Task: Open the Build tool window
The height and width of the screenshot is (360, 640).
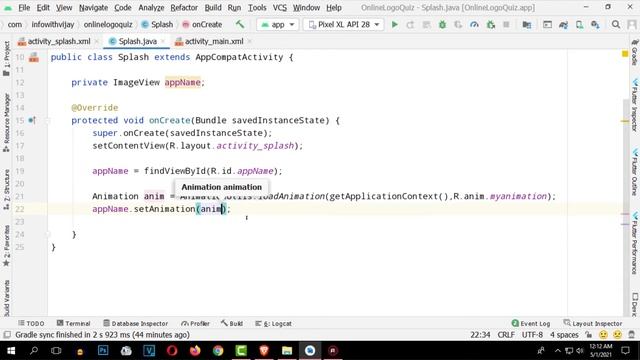Action: 232,323
